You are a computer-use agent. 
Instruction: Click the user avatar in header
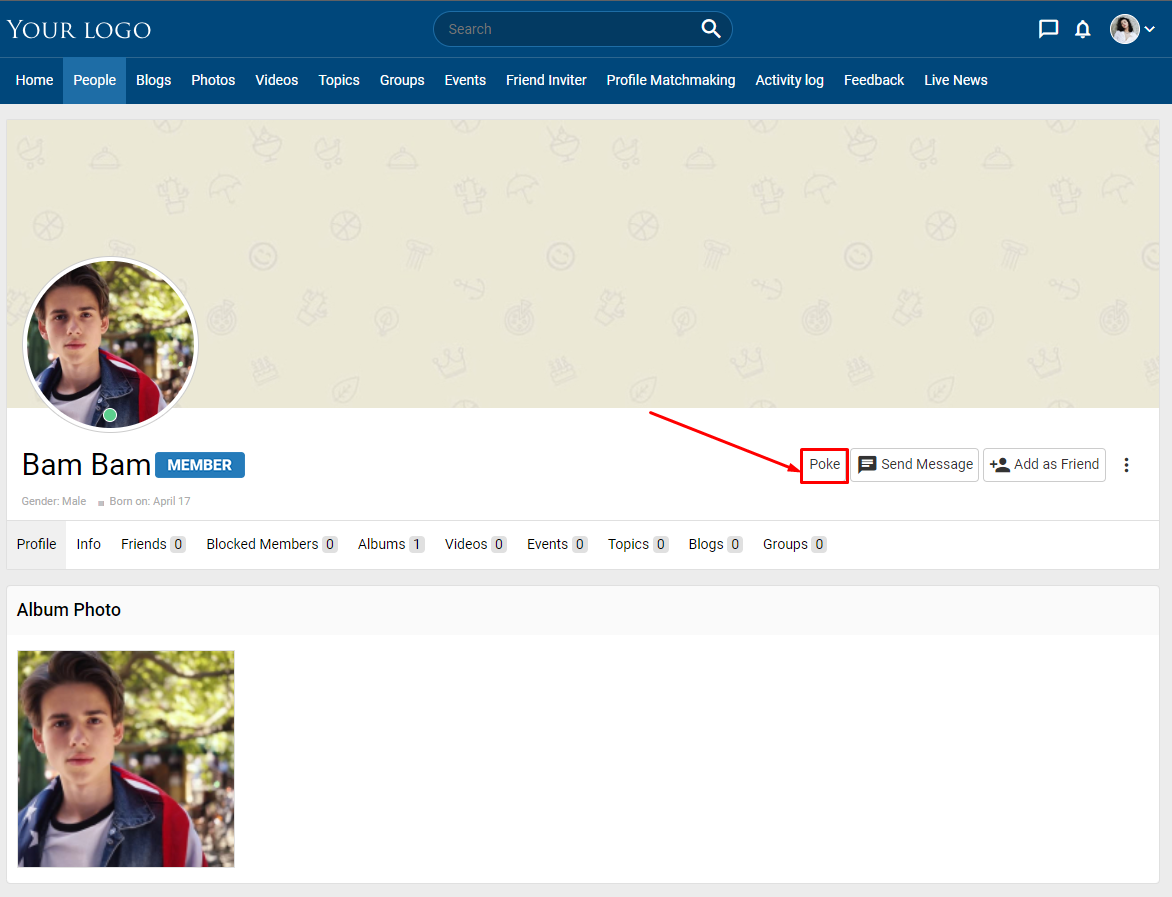click(x=1124, y=29)
